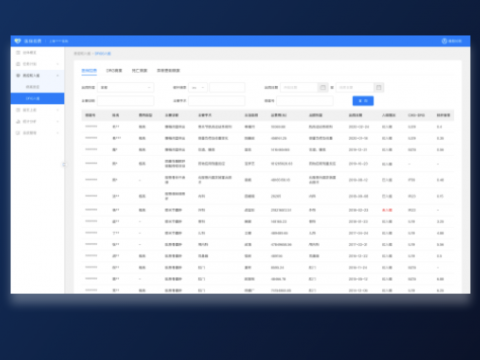This screenshot has width=480, height=360.
Task: Select the non-highlighted sub-item under the expanded sidebar group
Action: tap(33, 87)
